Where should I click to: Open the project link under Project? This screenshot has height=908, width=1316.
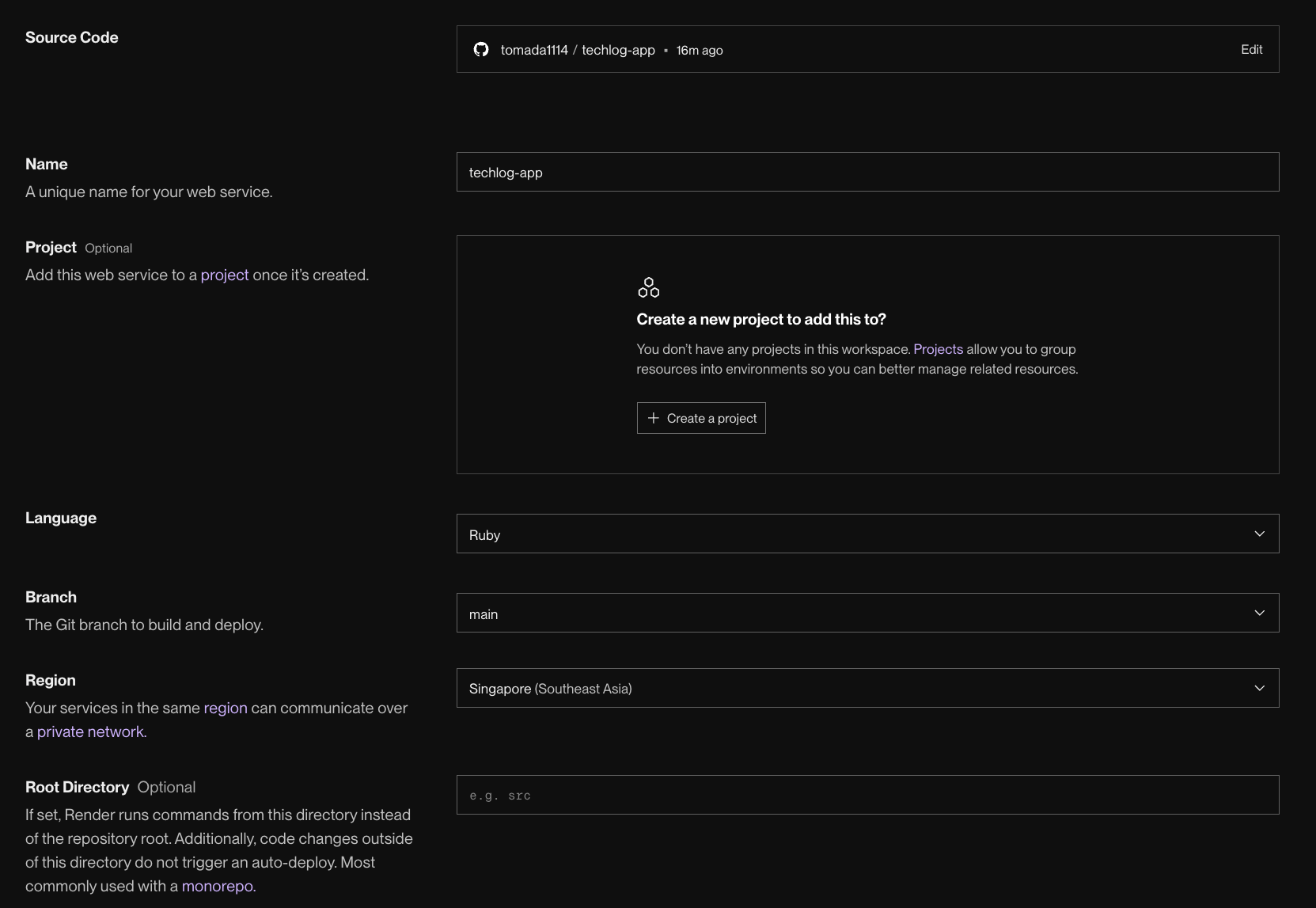point(225,275)
